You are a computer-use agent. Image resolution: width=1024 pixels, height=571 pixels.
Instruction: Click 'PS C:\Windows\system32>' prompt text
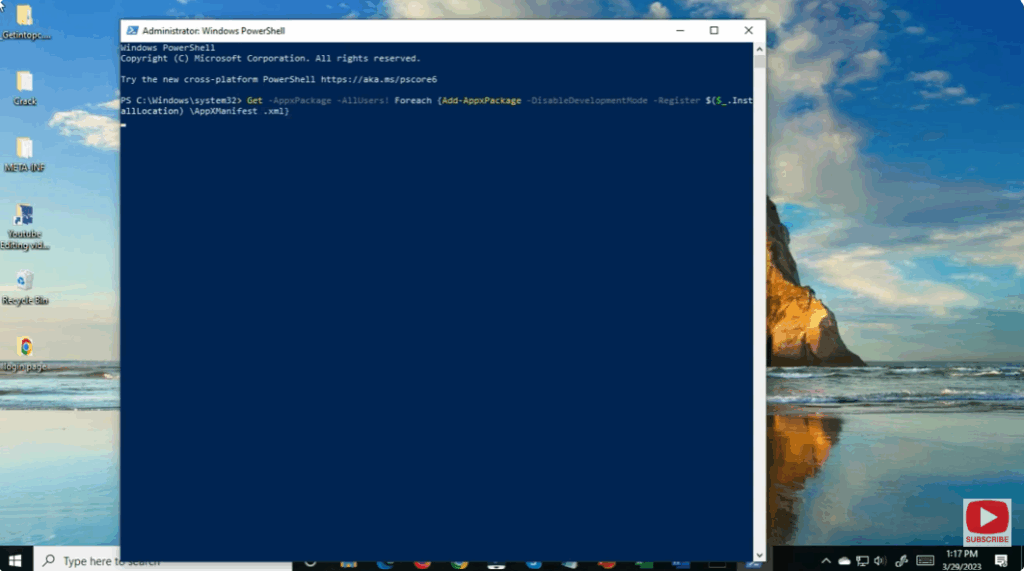click(181, 101)
